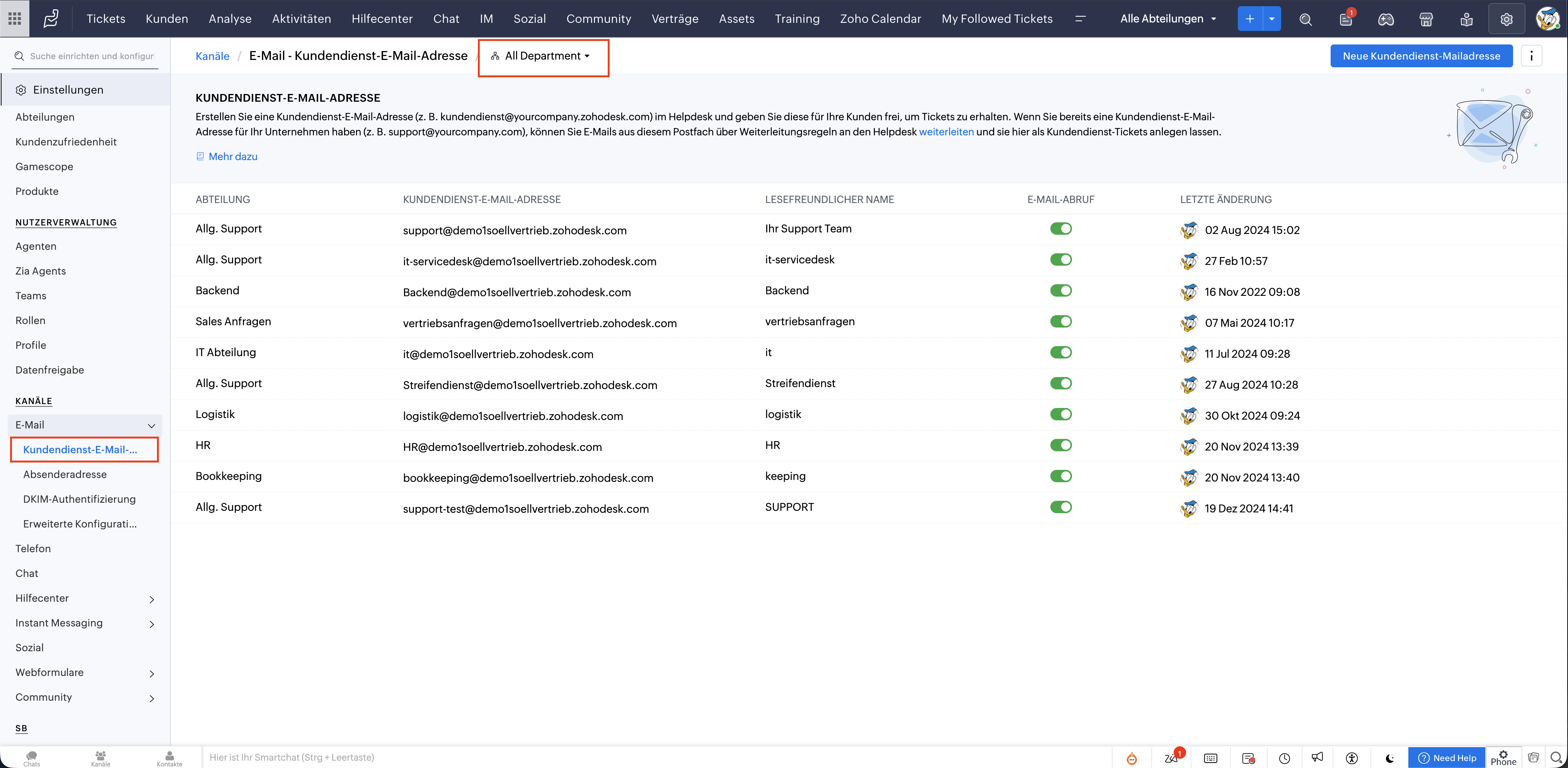Toggle night mode with the moon icon
Image resolution: width=1568 pixels, height=768 pixels.
pyautogui.click(x=1390, y=758)
